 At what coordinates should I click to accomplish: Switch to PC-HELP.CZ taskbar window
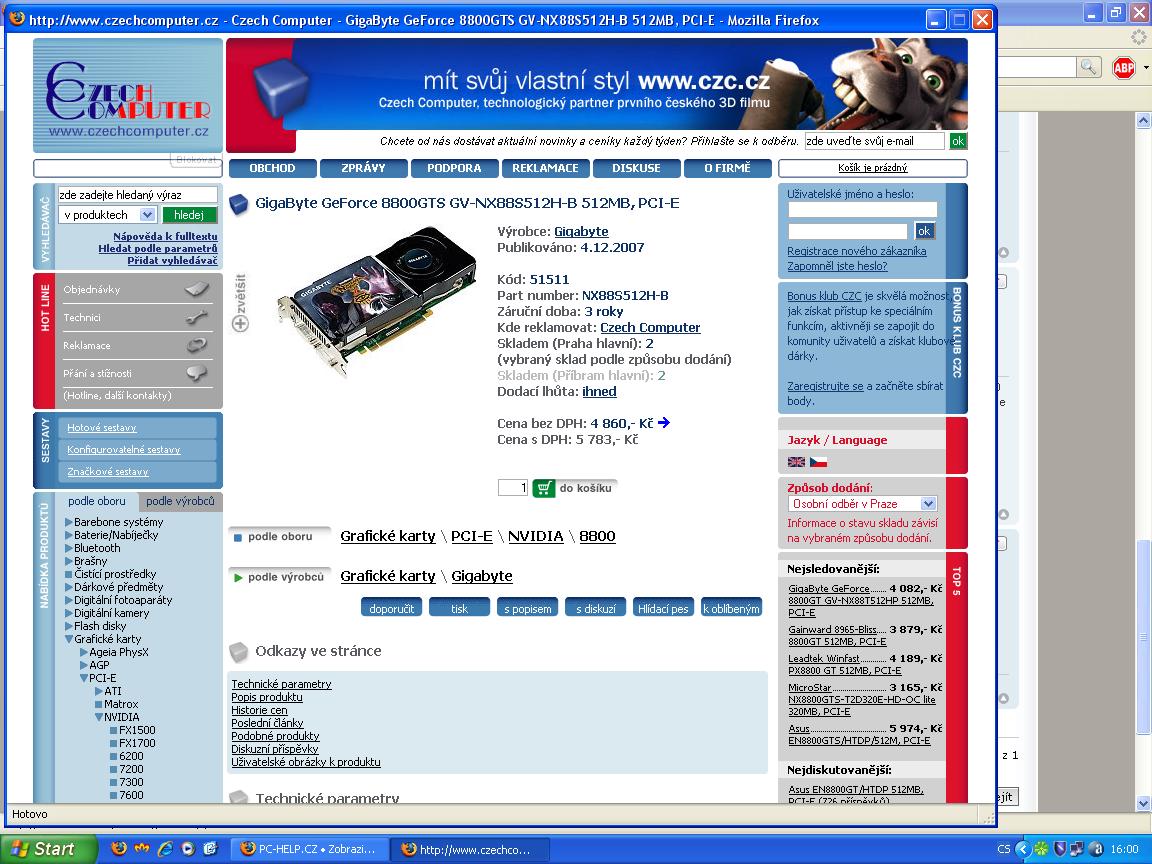click(x=309, y=849)
